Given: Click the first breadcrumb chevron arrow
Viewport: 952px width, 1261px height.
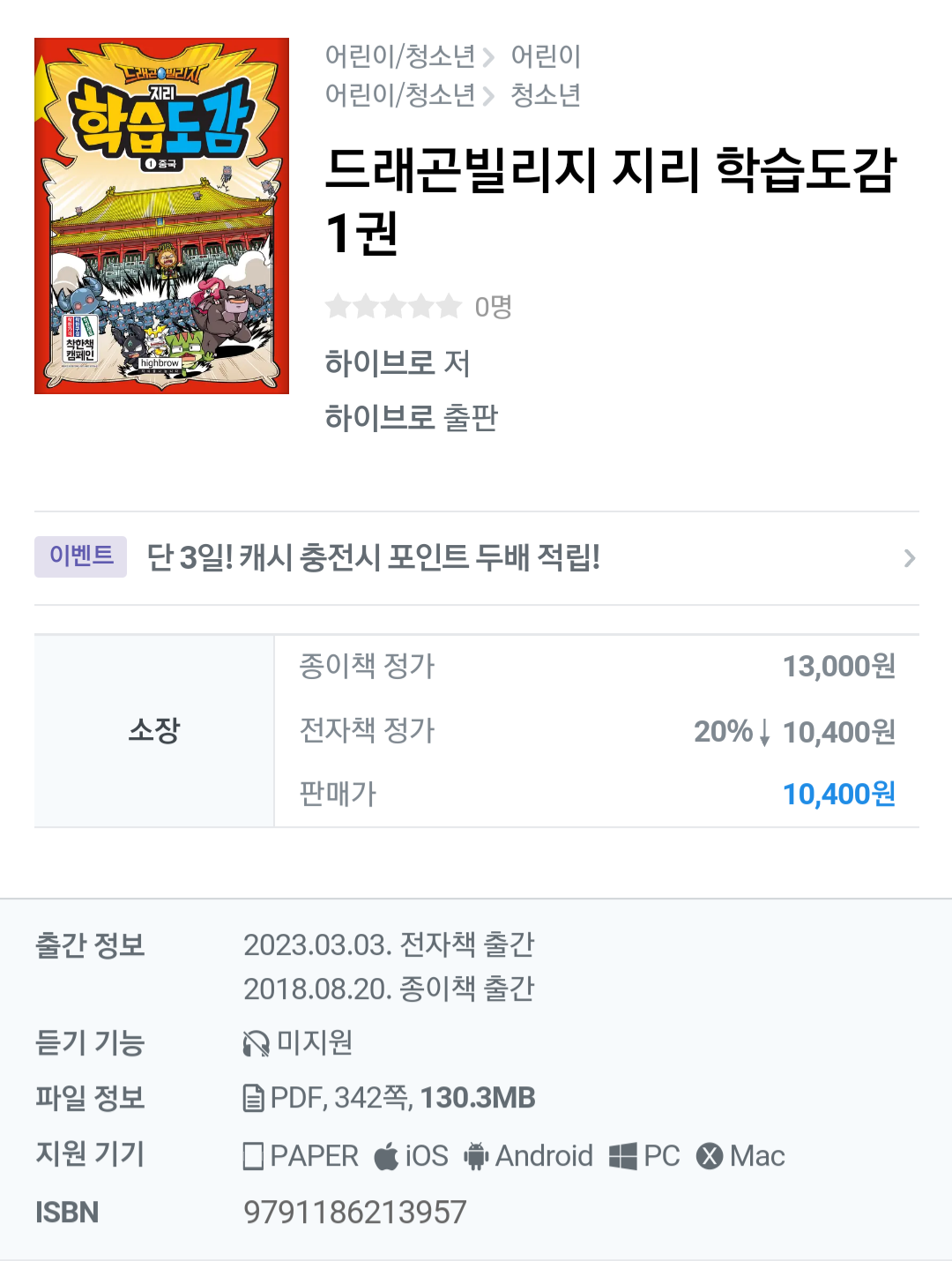Looking at the screenshot, I should (x=488, y=57).
